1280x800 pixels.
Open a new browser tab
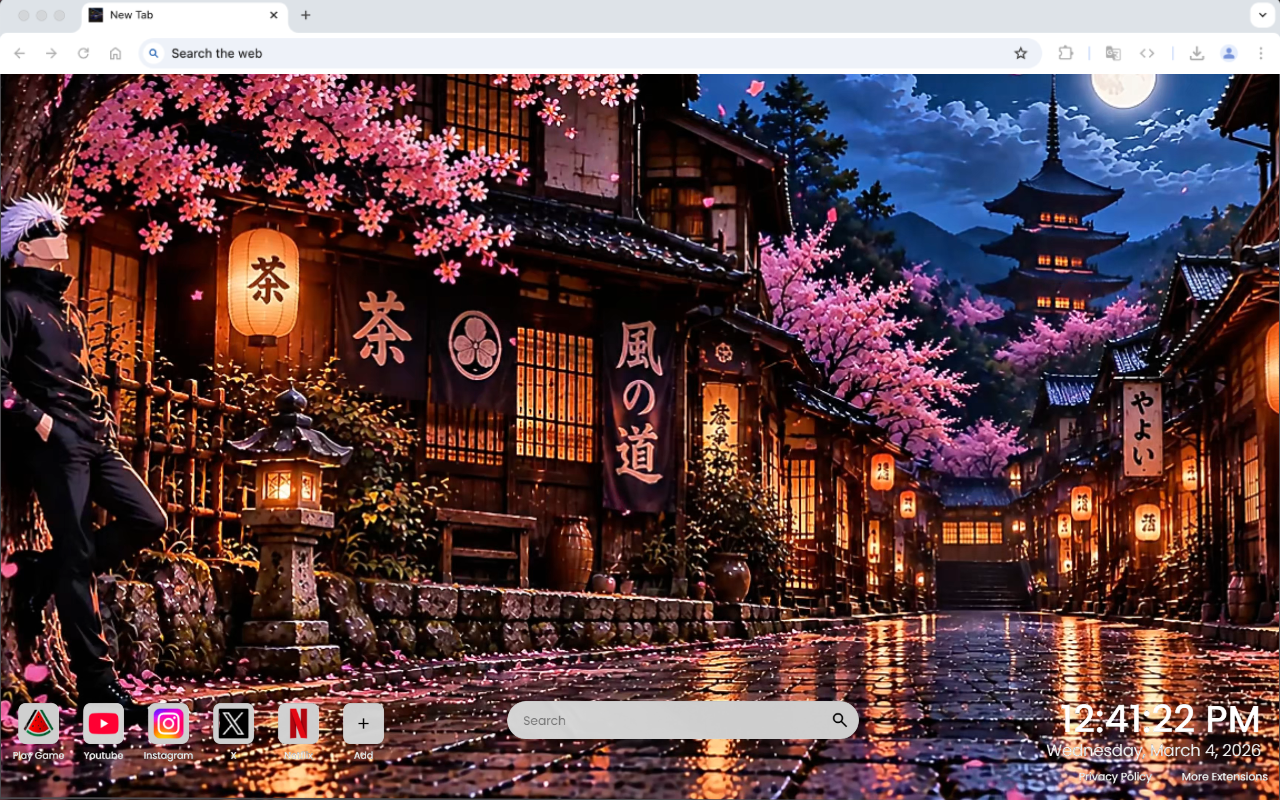click(306, 15)
